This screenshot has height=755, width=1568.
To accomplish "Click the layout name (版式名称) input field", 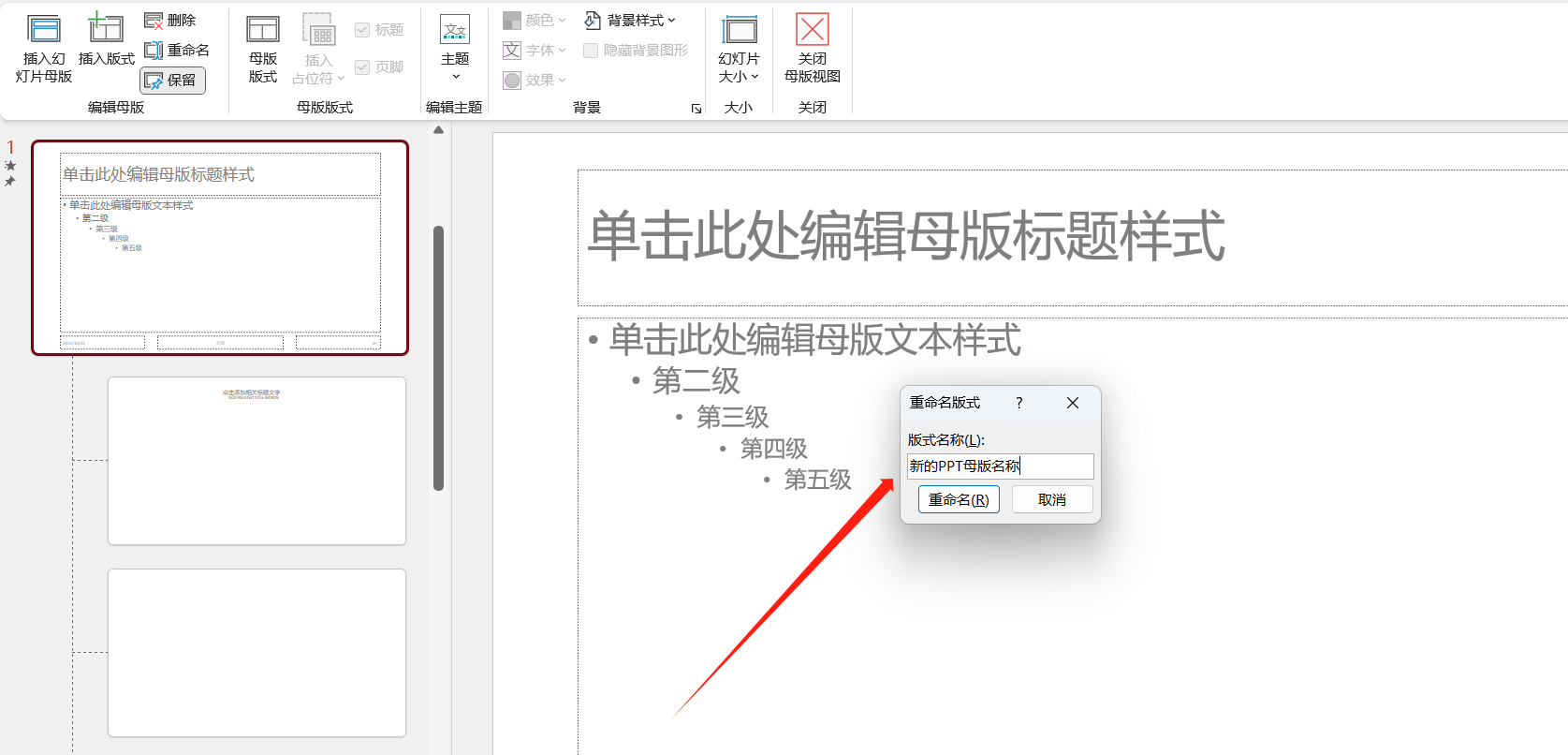I will [x=1000, y=466].
